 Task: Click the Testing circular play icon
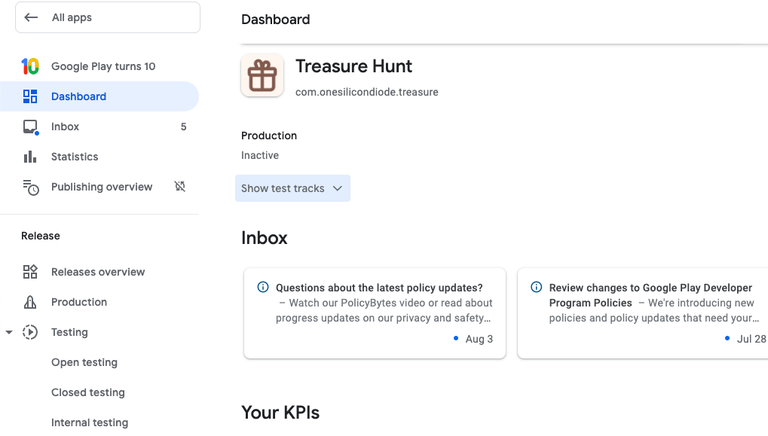point(30,332)
